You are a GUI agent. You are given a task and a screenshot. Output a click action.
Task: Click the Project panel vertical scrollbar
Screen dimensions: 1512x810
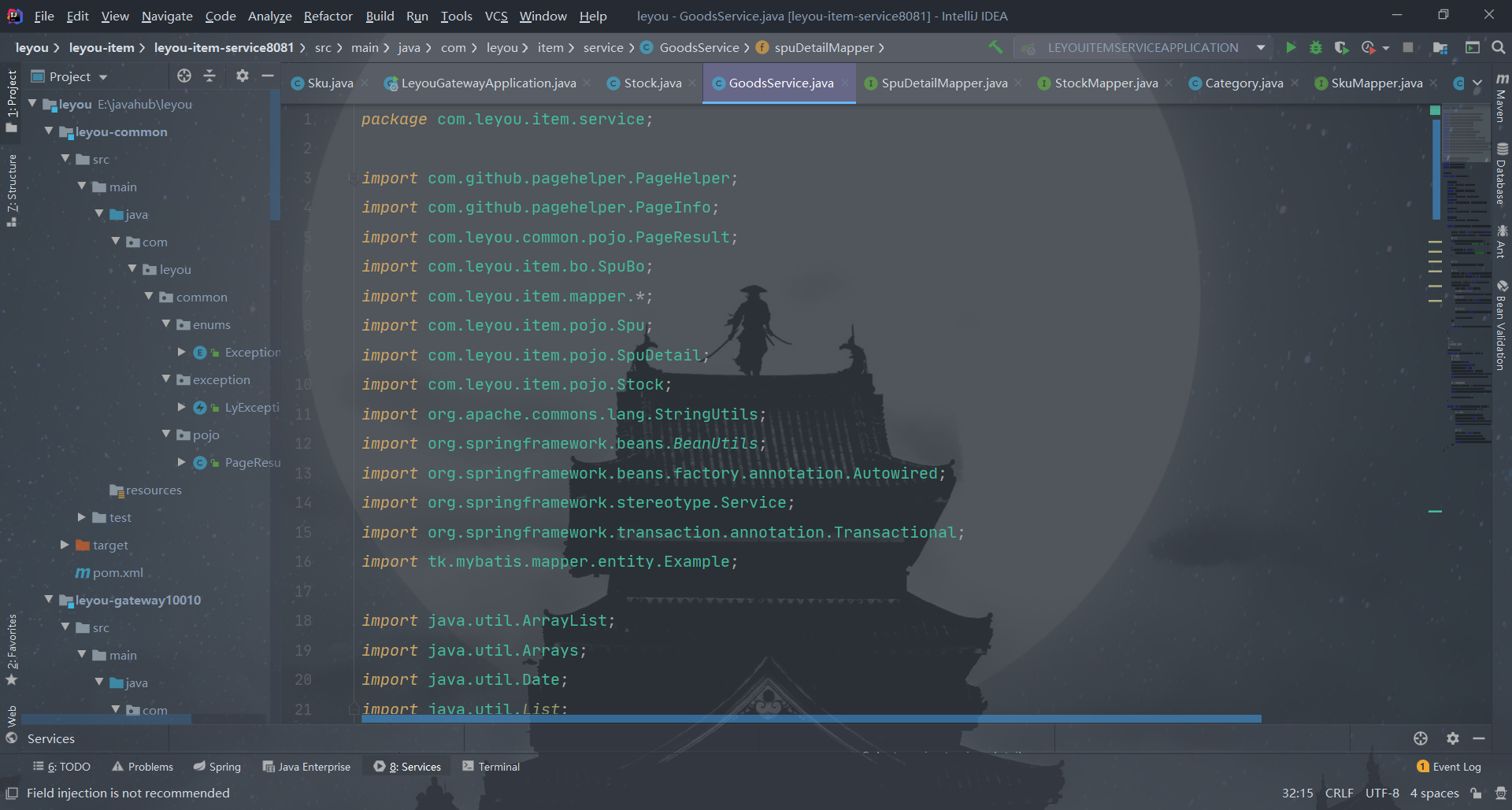(x=275, y=155)
